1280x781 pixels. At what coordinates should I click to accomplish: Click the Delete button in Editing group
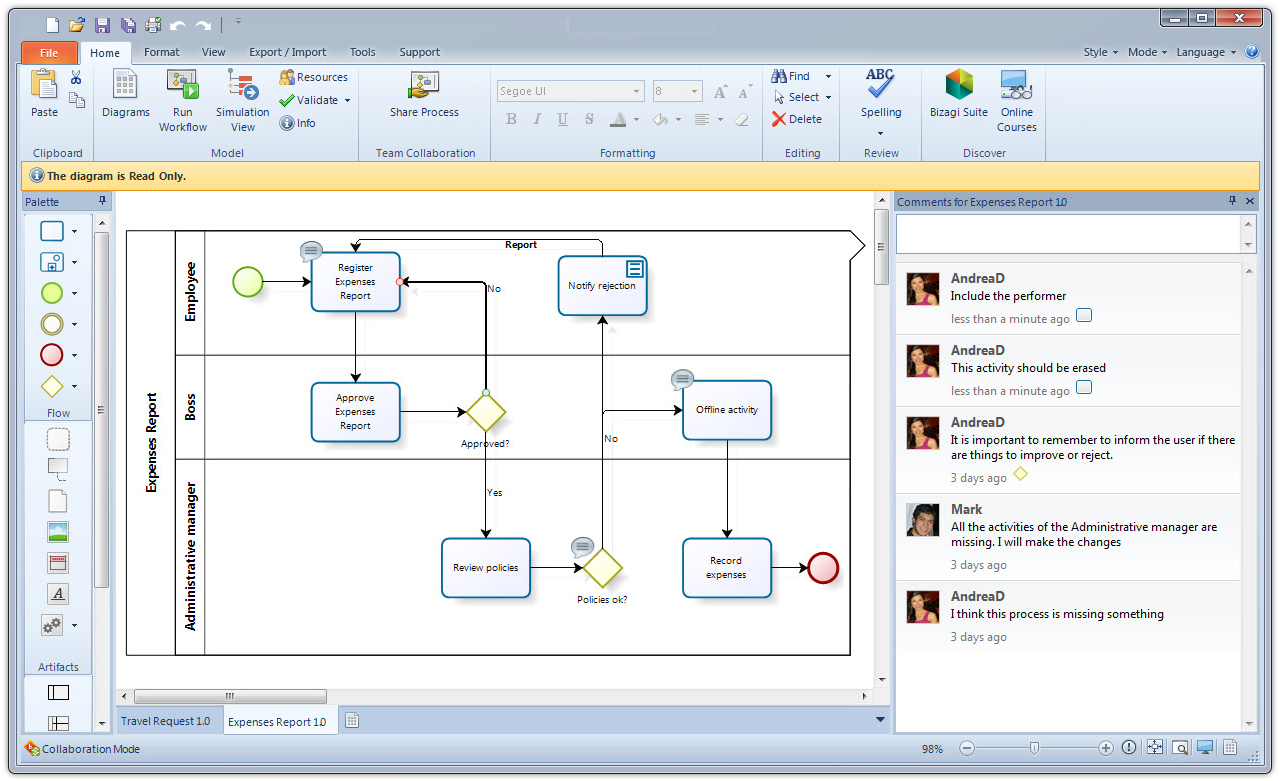(797, 119)
